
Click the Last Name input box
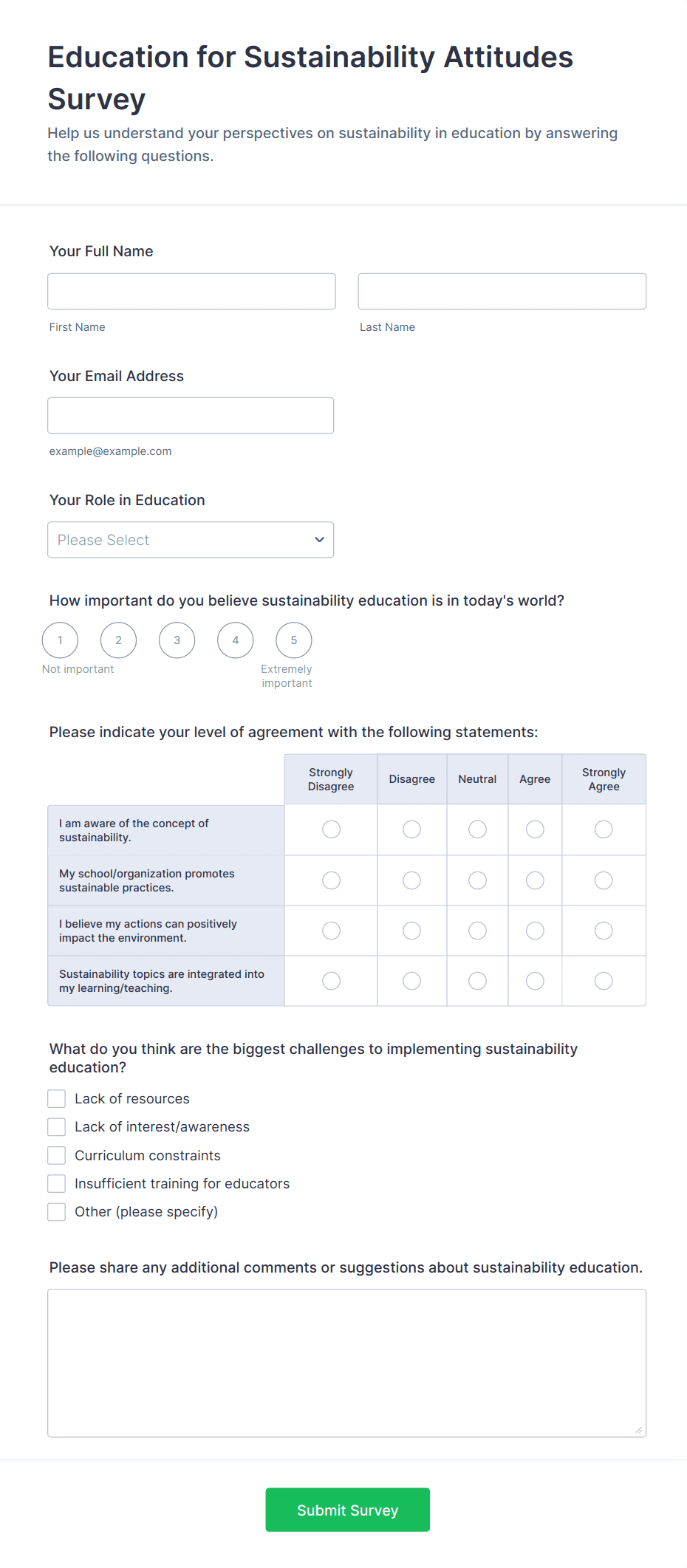pos(502,291)
